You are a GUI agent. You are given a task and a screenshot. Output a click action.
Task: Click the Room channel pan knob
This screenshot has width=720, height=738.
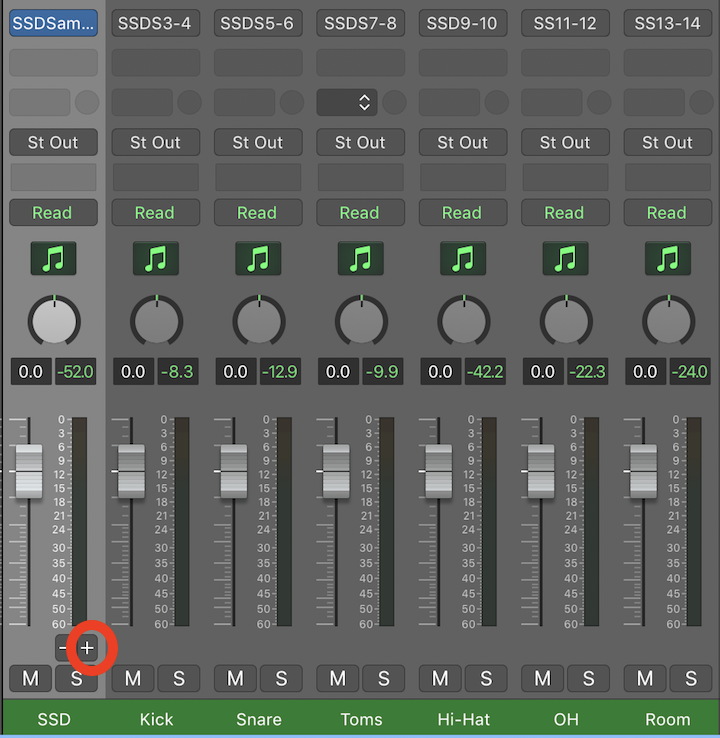tap(669, 321)
